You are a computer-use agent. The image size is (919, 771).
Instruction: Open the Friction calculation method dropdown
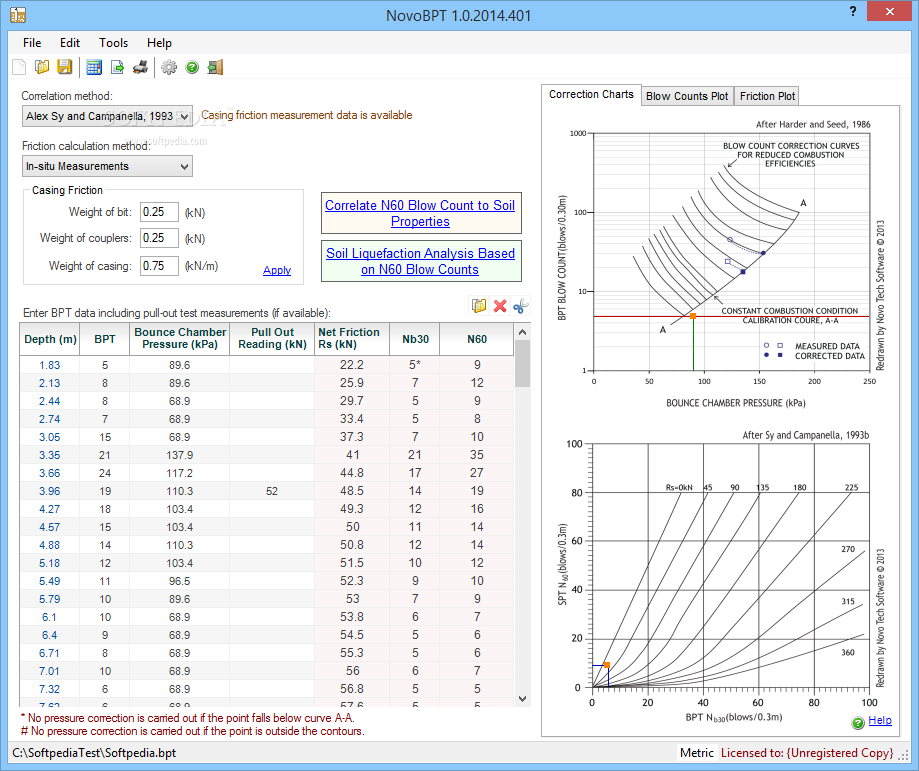[107, 166]
